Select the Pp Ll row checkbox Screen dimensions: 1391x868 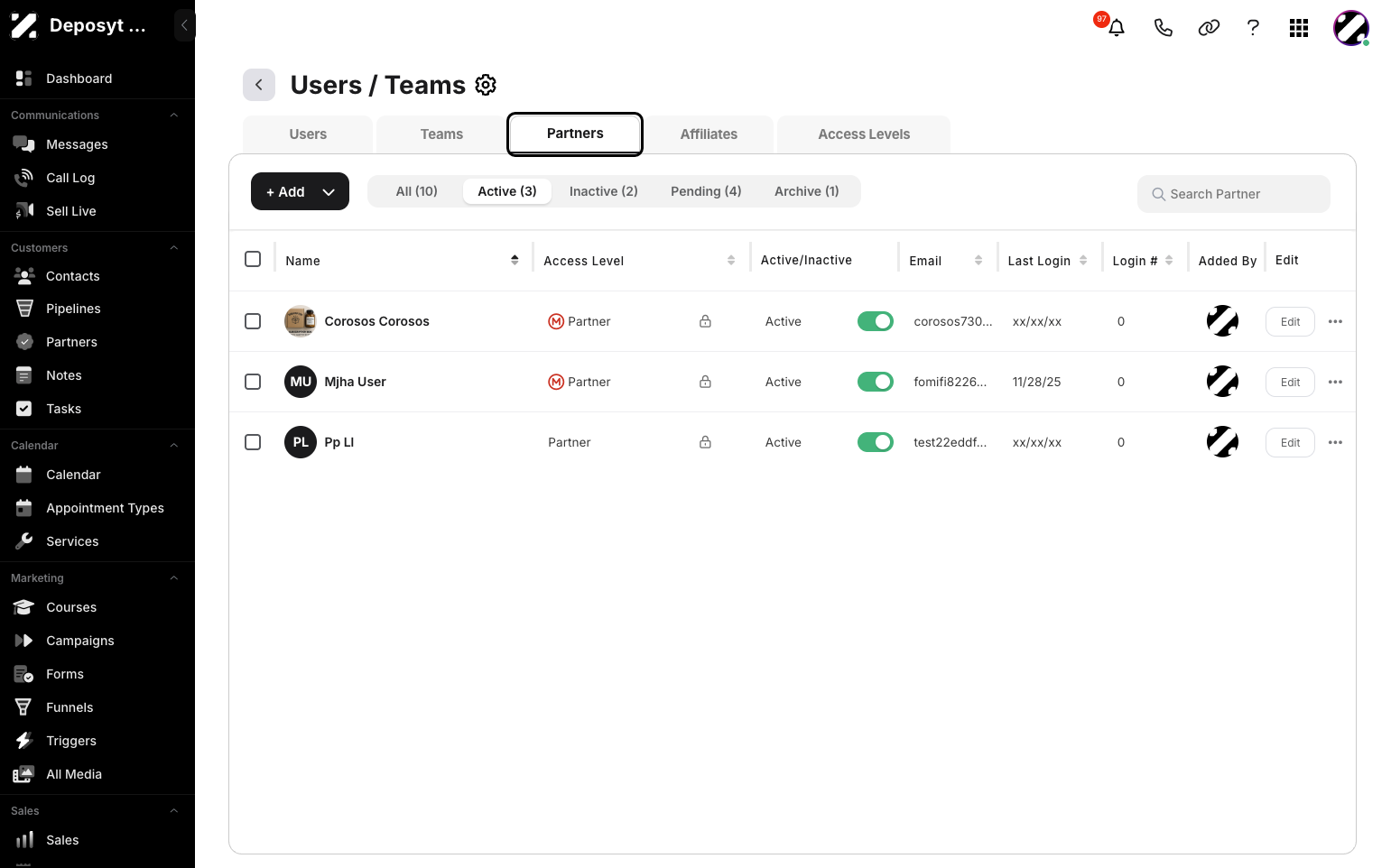(x=253, y=442)
